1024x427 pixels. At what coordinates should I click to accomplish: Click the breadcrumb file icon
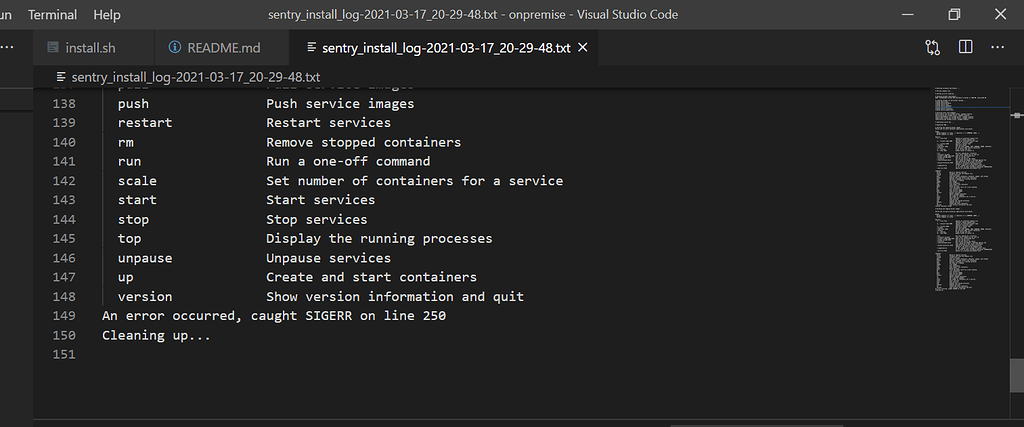pos(62,76)
